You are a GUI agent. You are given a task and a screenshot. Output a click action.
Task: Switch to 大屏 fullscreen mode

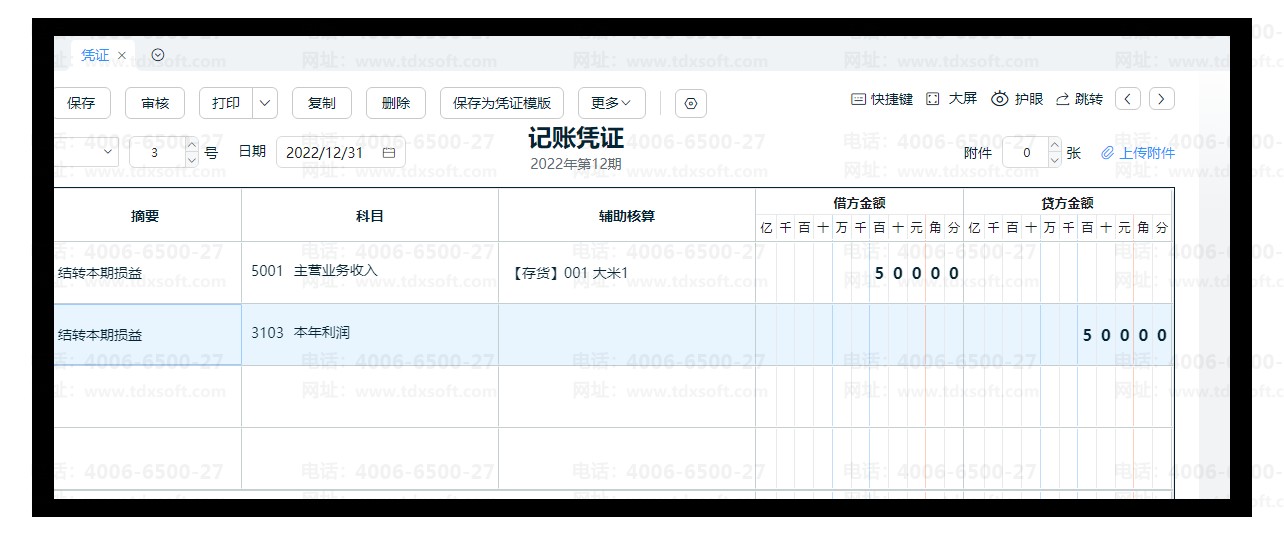pyautogui.click(x=951, y=99)
